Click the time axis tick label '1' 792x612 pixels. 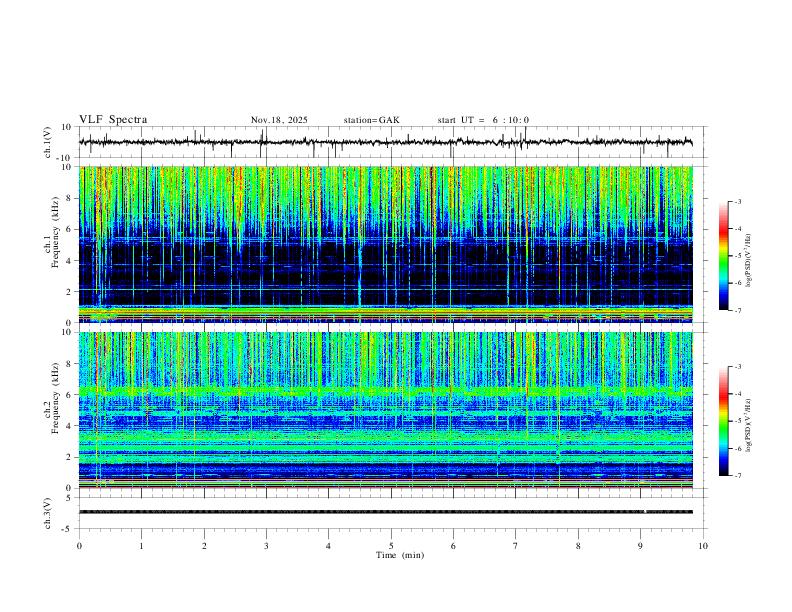[x=141, y=546]
